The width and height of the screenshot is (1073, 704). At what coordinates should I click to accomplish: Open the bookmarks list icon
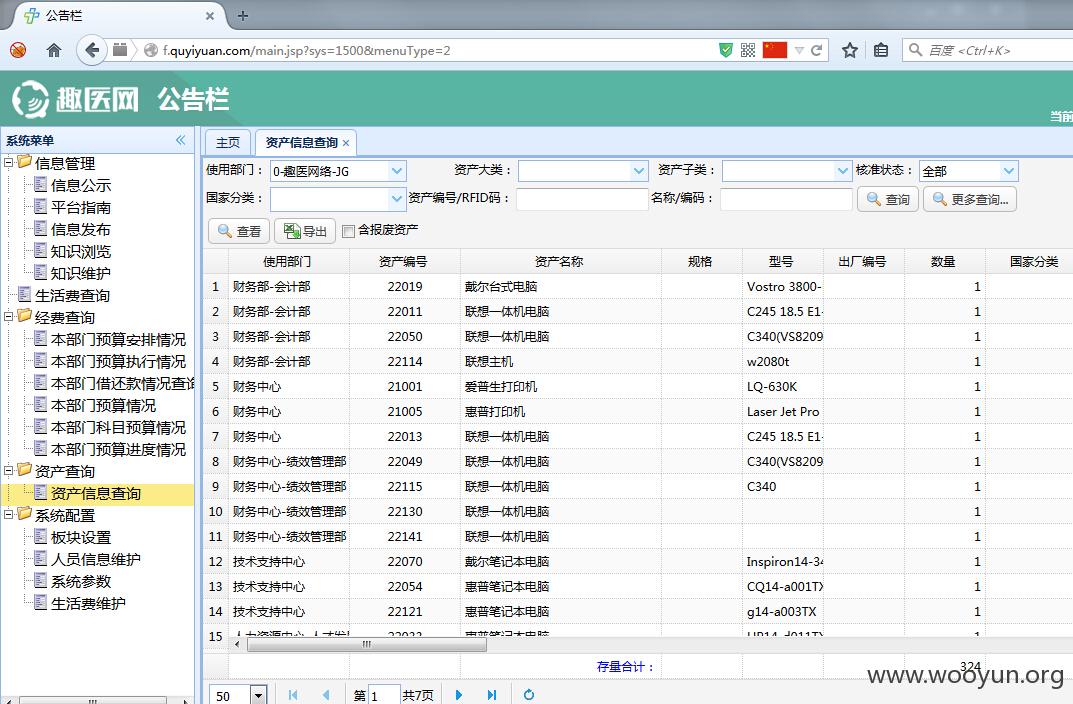pyautogui.click(x=881, y=50)
